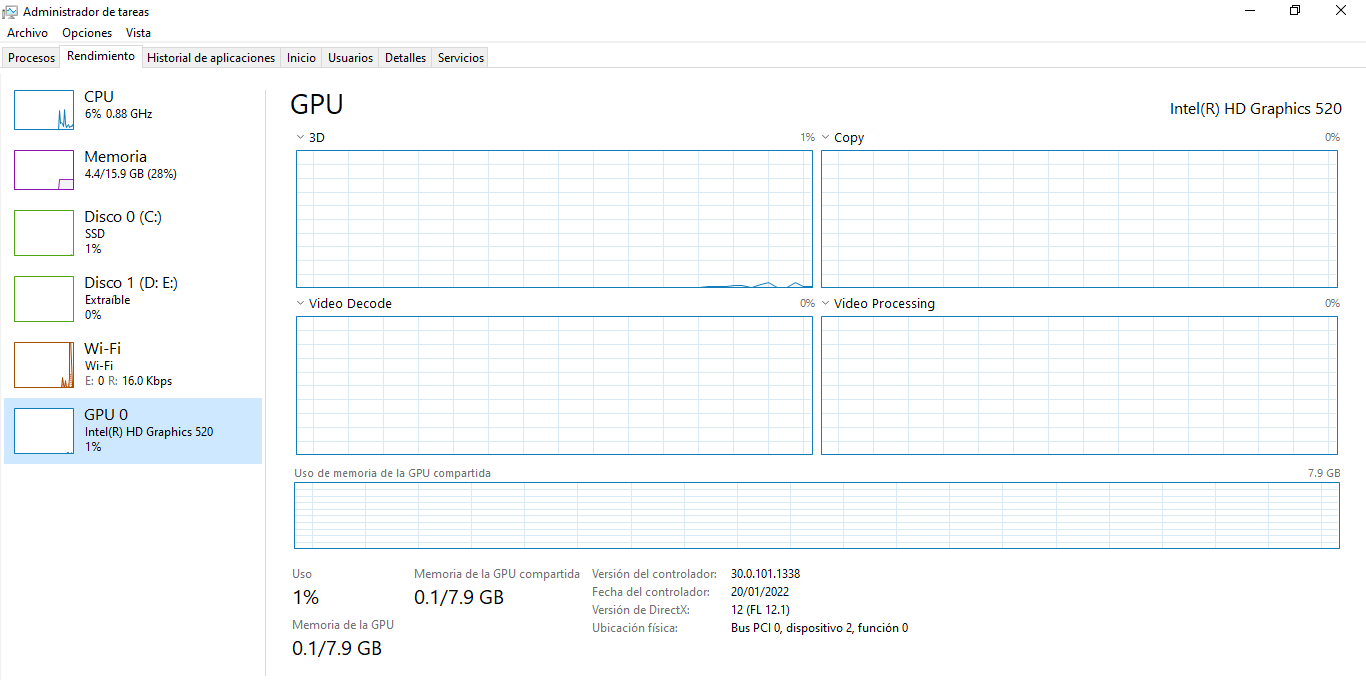
Task: Select the Memoria usage graph thumbnail
Action: pos(44,170)
